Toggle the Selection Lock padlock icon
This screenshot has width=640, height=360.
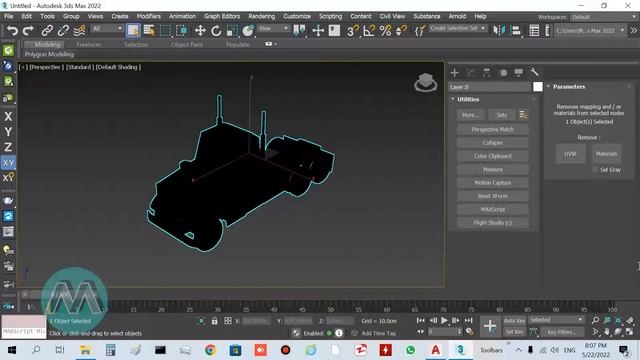point(215,321)
